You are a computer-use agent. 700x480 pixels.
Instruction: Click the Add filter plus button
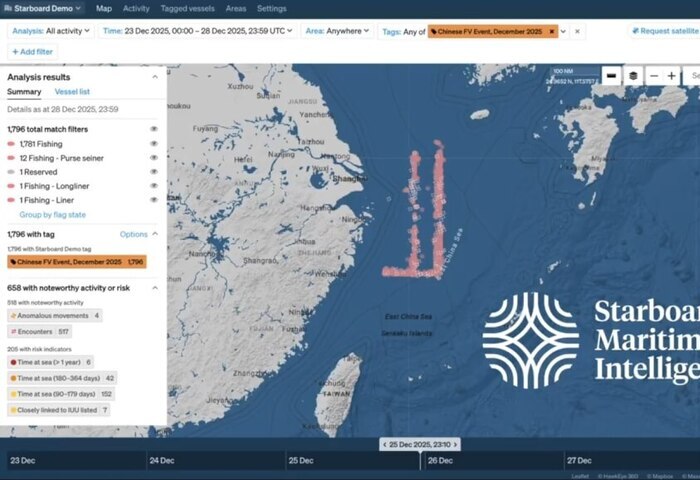31,51
